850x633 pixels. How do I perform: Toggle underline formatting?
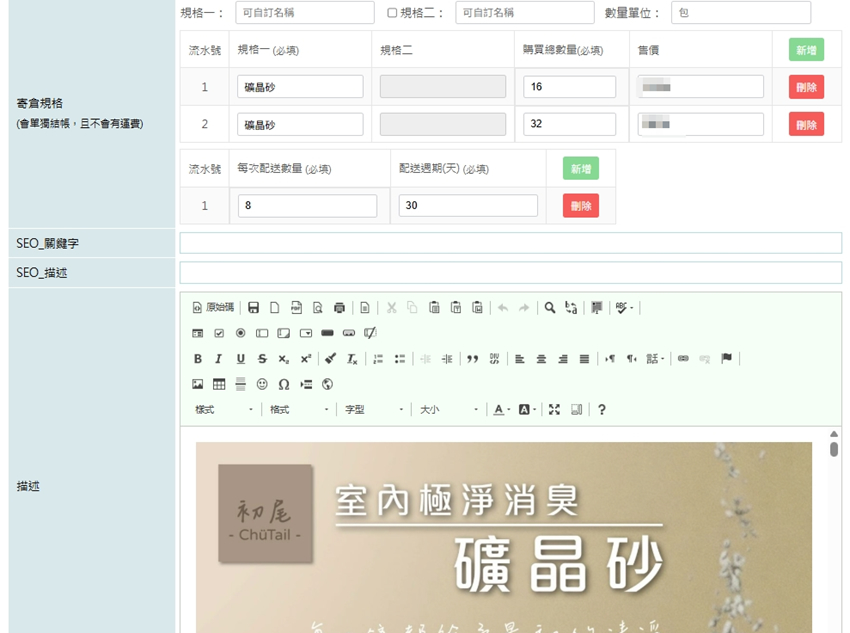click(241, 359)
